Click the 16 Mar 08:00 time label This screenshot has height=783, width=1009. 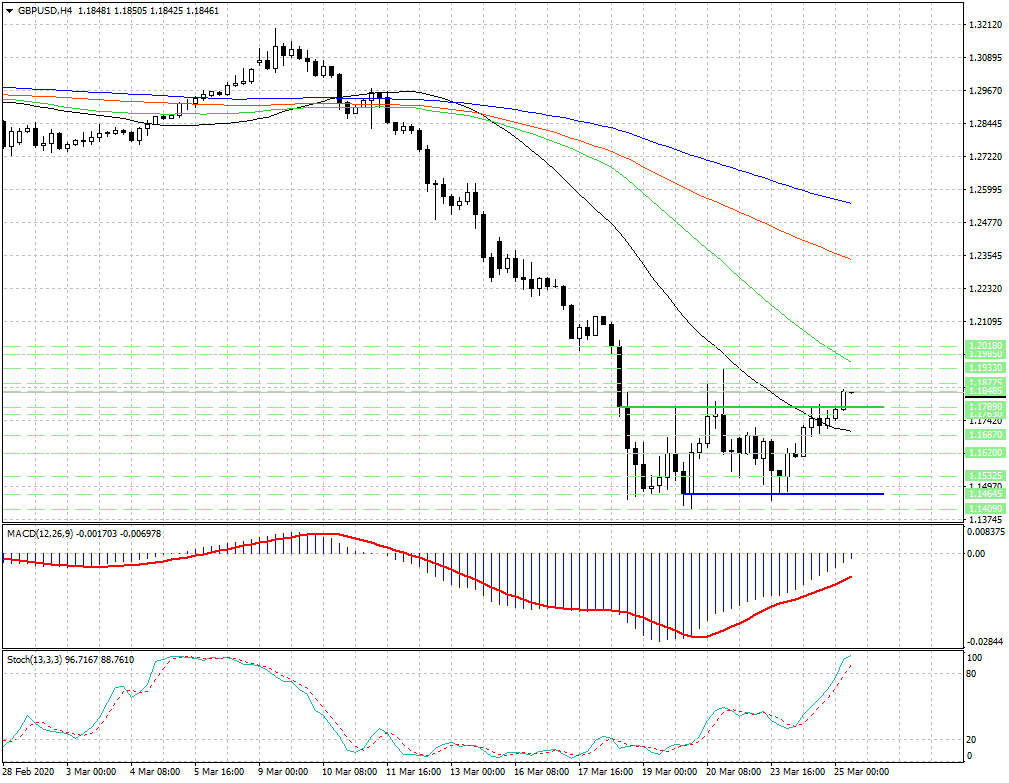pyautogui.click(x=541, y=771)
